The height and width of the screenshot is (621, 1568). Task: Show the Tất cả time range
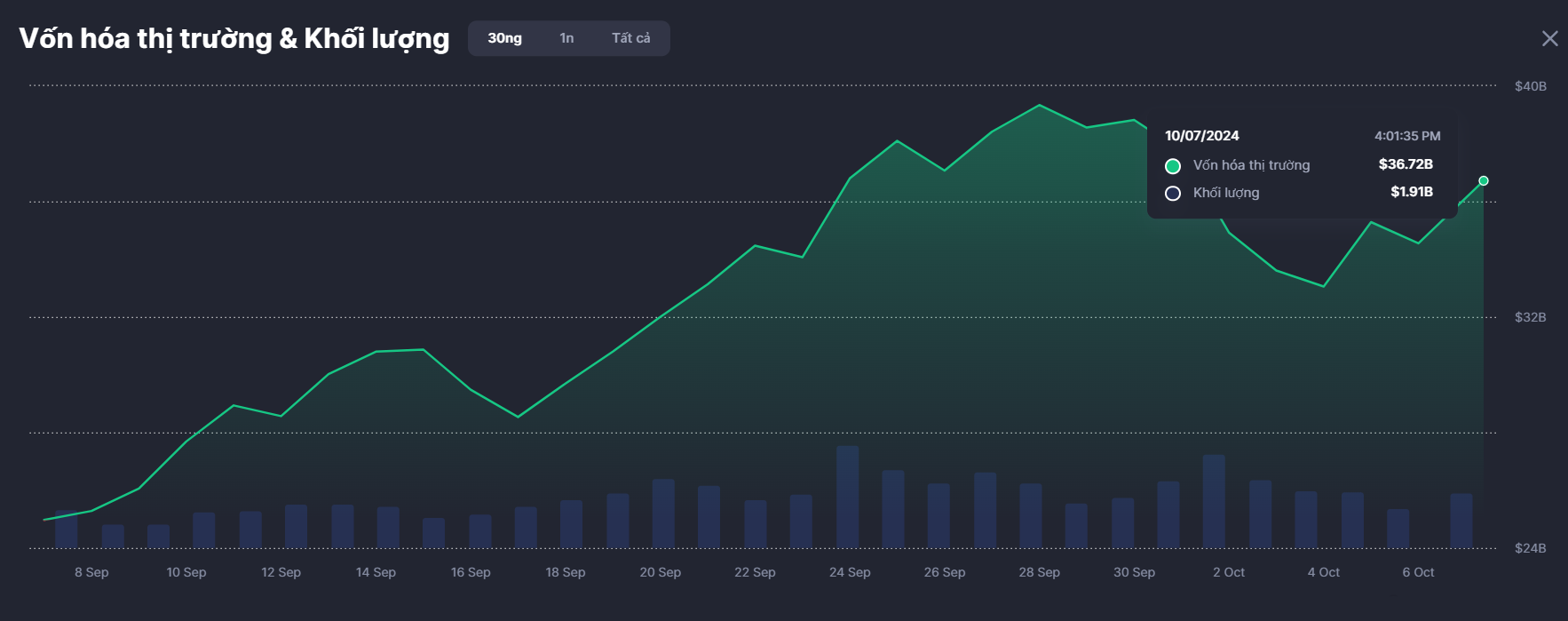(630, 38)
